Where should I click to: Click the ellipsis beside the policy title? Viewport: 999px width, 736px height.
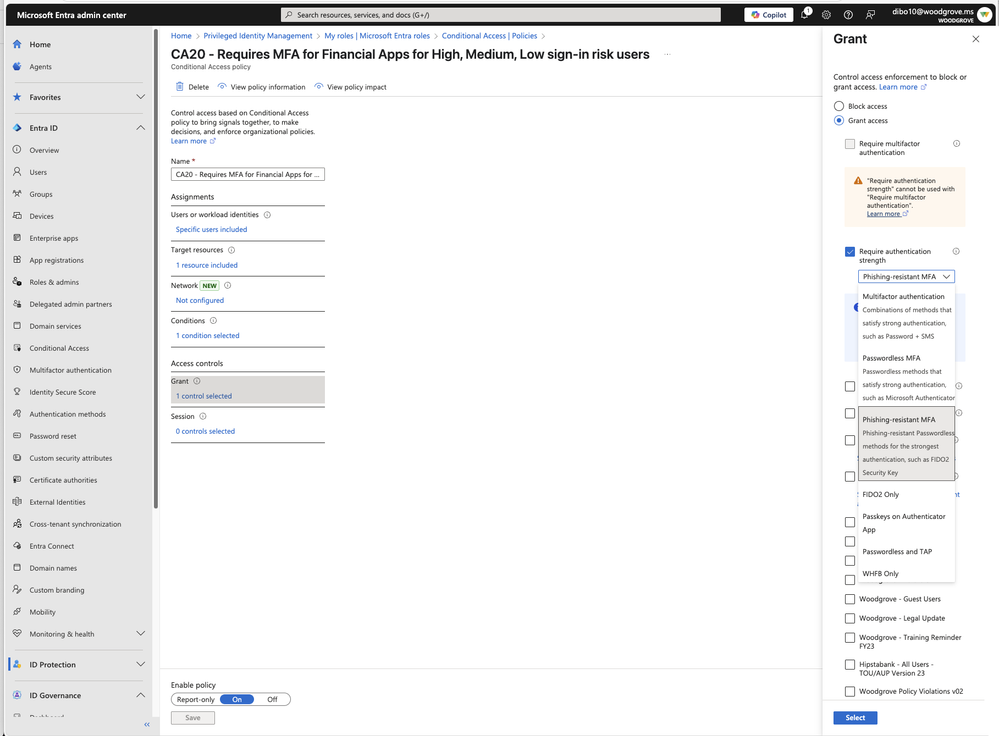pos(667,55)
